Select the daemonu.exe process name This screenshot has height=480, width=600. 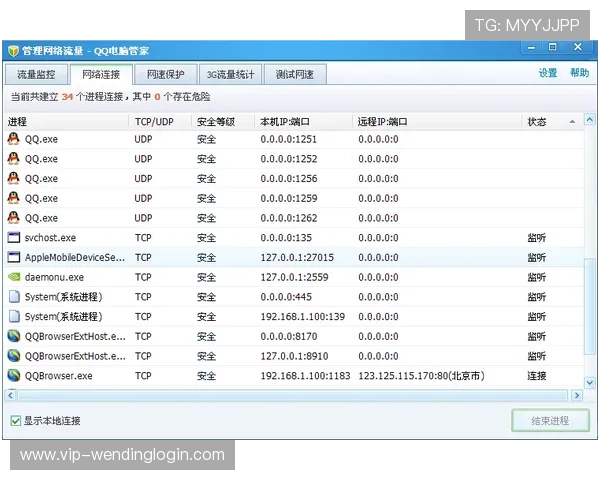[54, 277]
